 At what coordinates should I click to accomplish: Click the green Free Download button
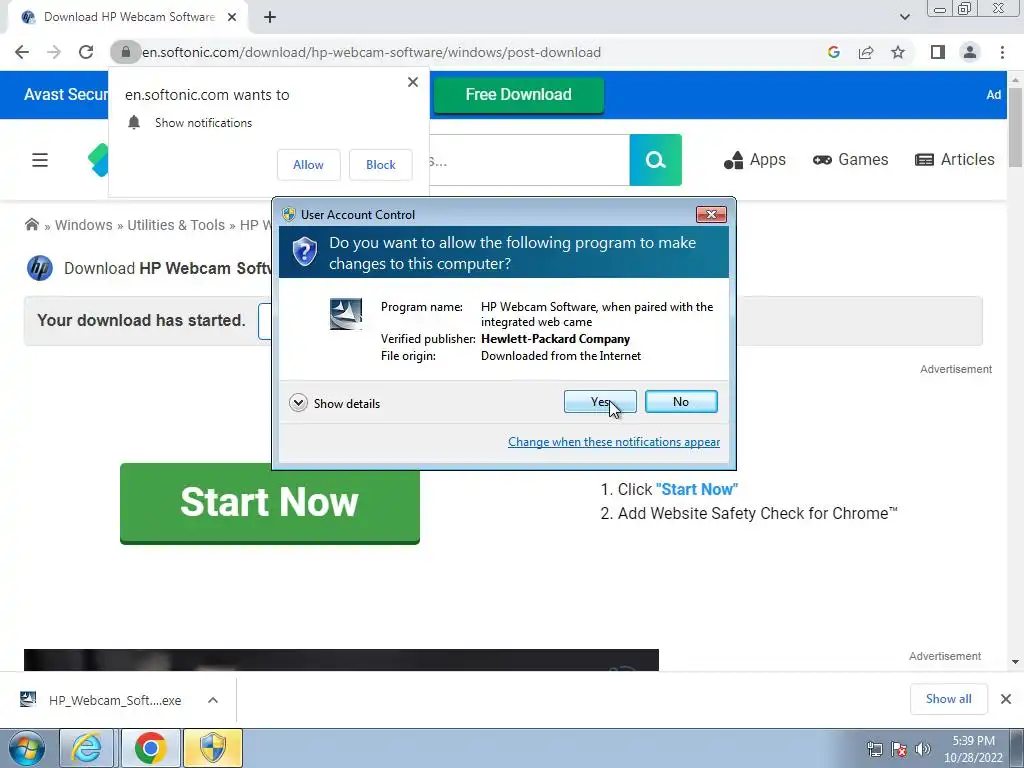point(519,95)
